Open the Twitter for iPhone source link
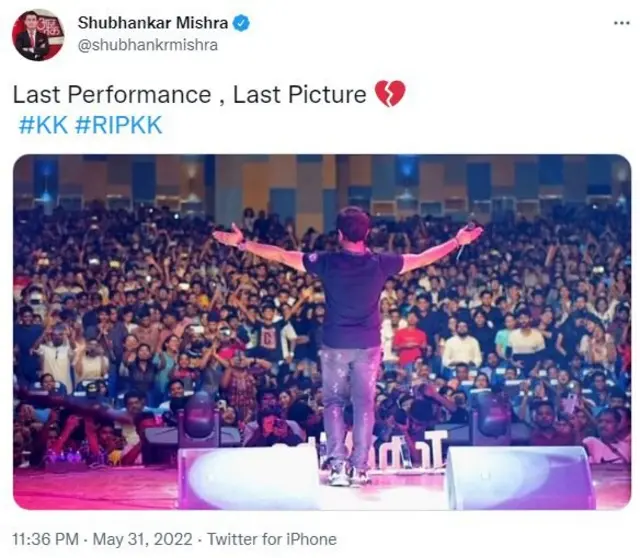640x558 pixels. (x=272, y=539)
